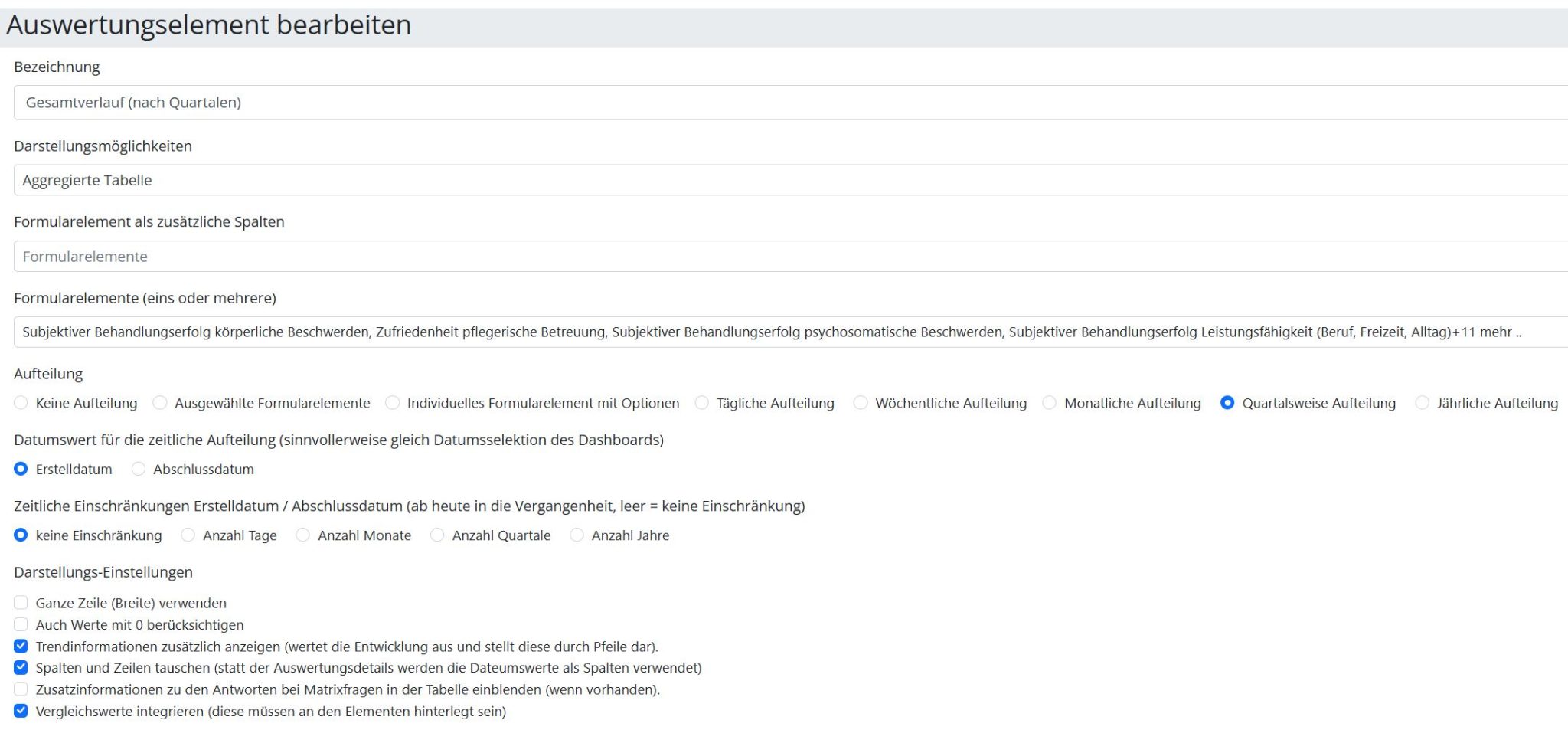Choose Abschlussdatum as date value
1568x730 pixels.
pos(139,469)
